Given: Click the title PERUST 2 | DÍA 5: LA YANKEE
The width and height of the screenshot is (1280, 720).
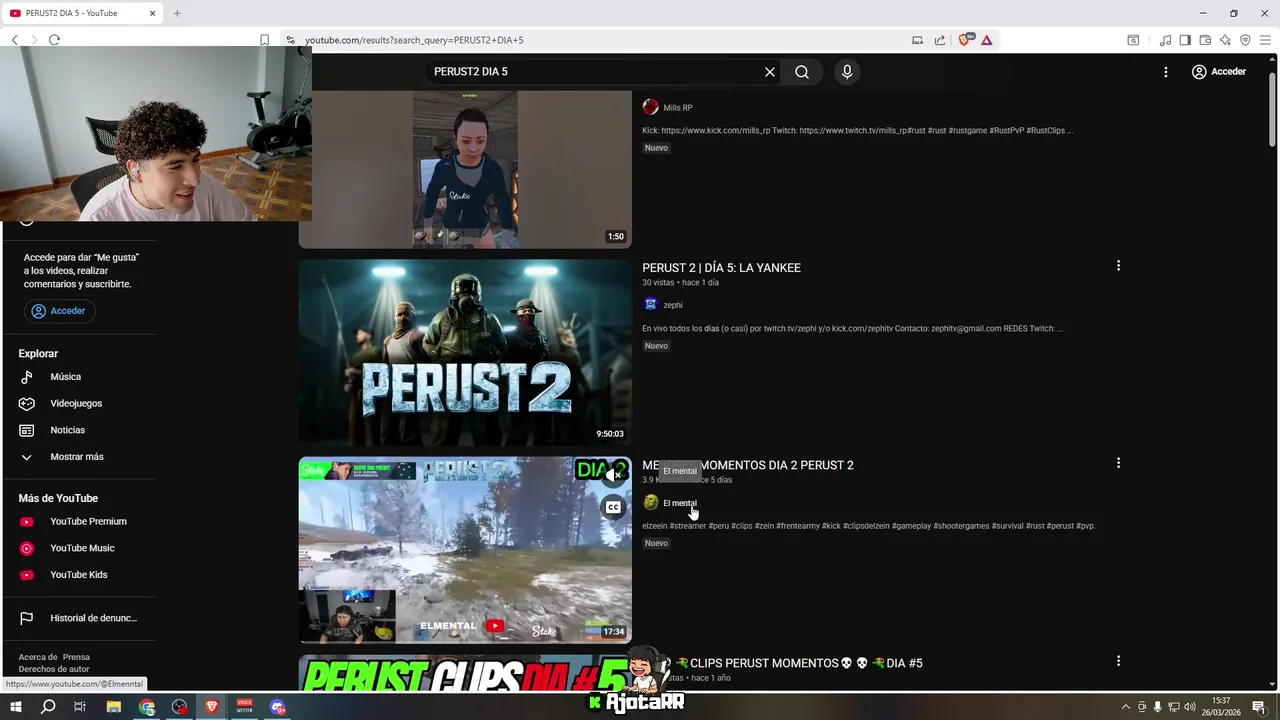Looking at the screenshot, I should tap(721, 268).
